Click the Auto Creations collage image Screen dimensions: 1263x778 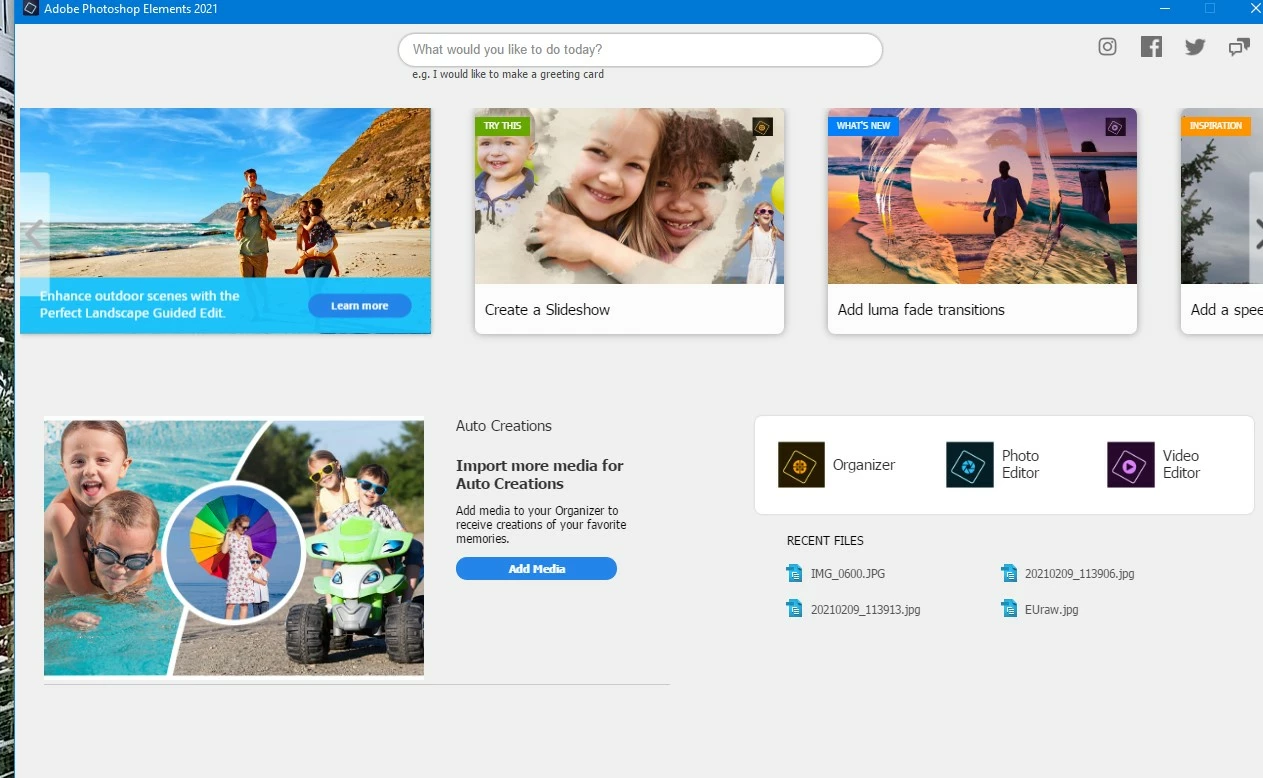point(234,547)
